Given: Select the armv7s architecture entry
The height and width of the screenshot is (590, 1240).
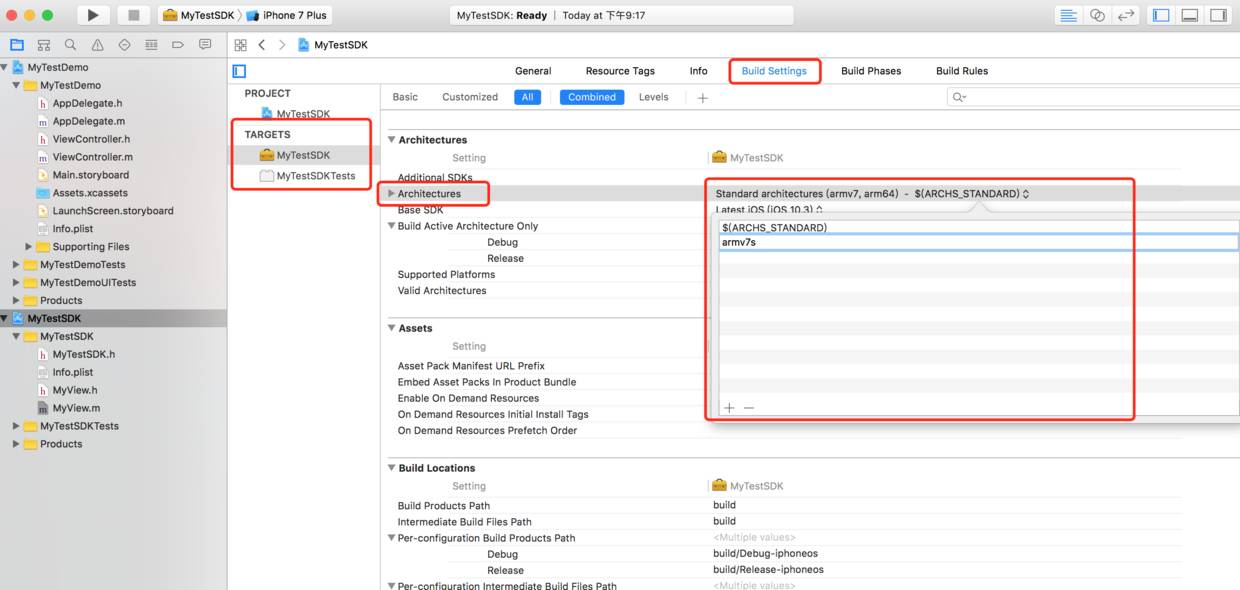Looking at the screenshot, I should (x=978, y=242).
